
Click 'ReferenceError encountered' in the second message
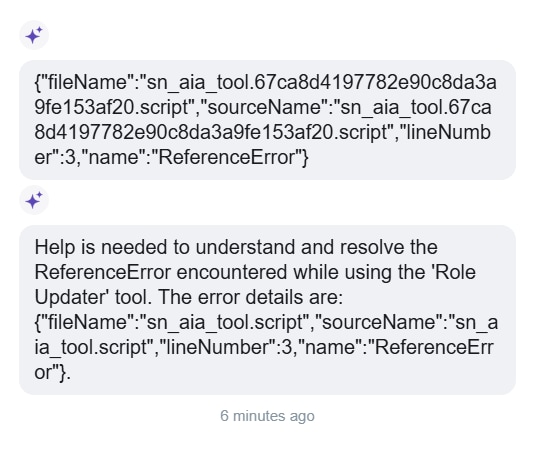(x=161, y=272)
